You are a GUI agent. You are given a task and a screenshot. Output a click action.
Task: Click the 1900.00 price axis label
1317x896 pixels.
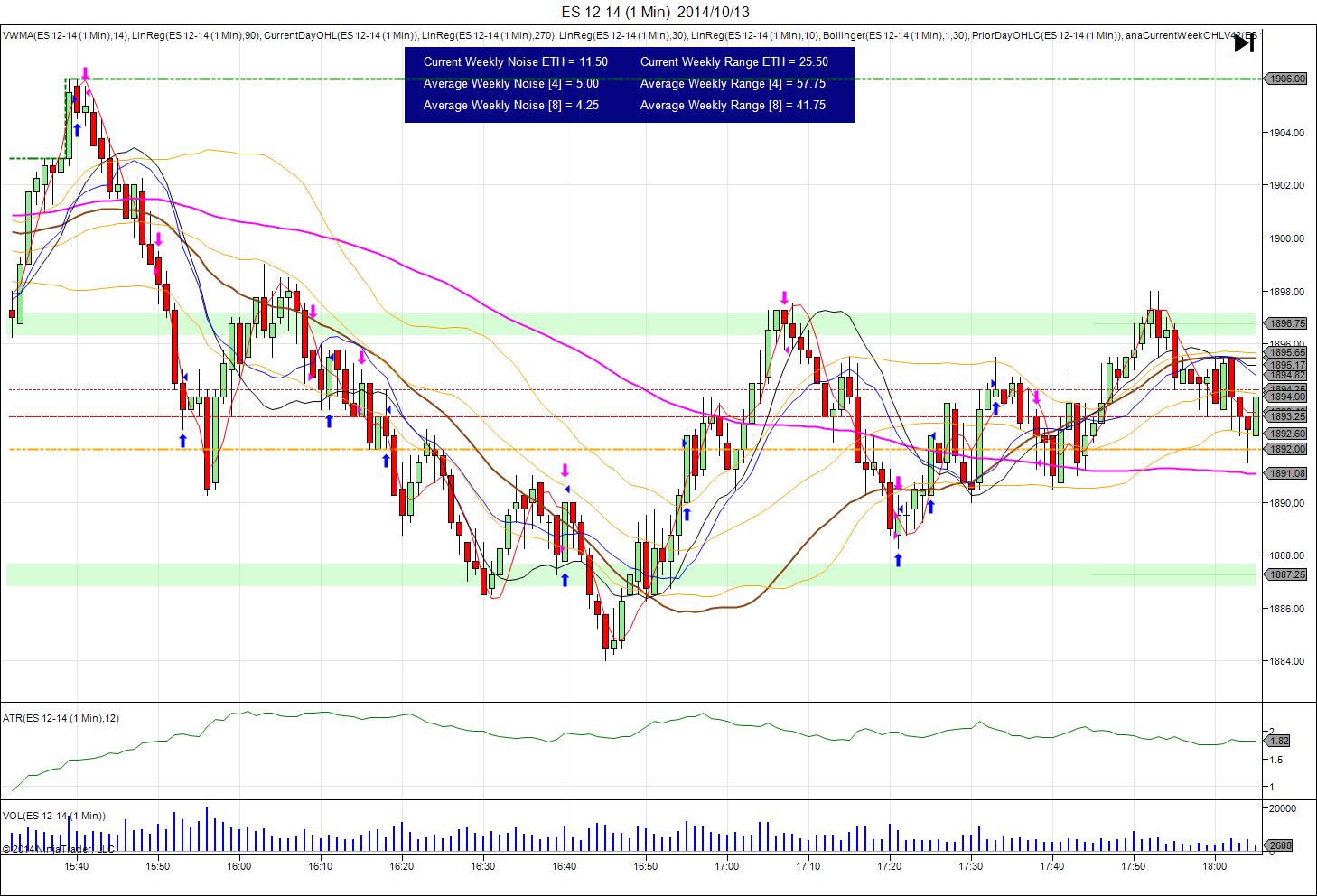point(1286,238)
